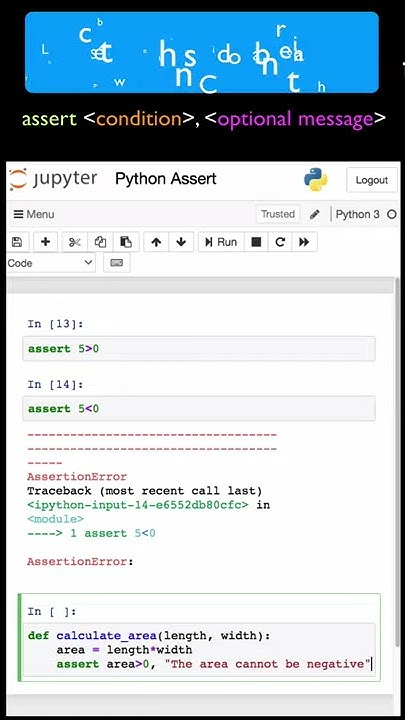Copy selected cell icon
The width and height of the screenshot is (405, 720).
[100, 242]
